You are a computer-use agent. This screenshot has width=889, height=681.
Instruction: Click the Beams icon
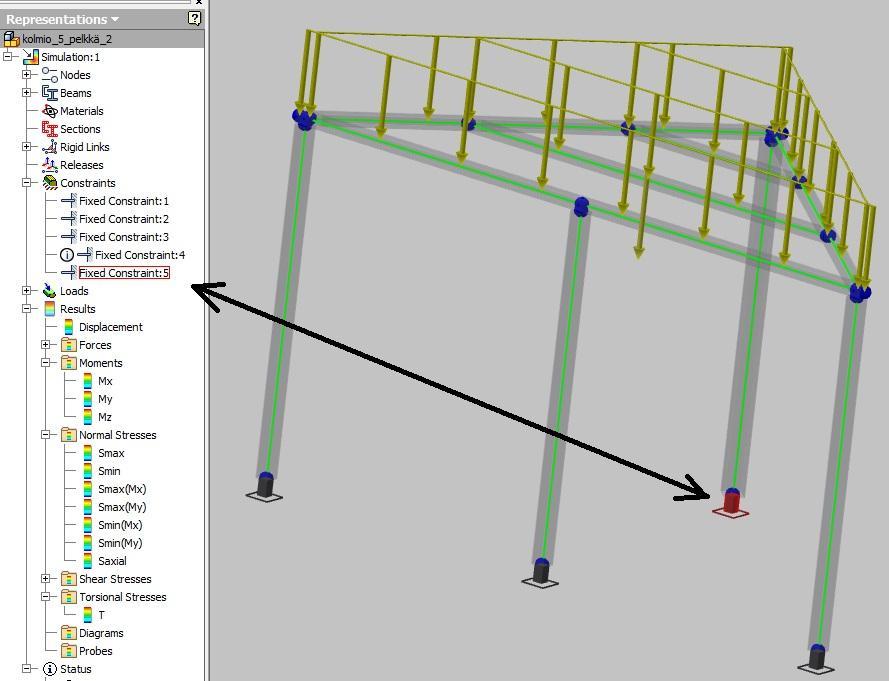(49, 93)
